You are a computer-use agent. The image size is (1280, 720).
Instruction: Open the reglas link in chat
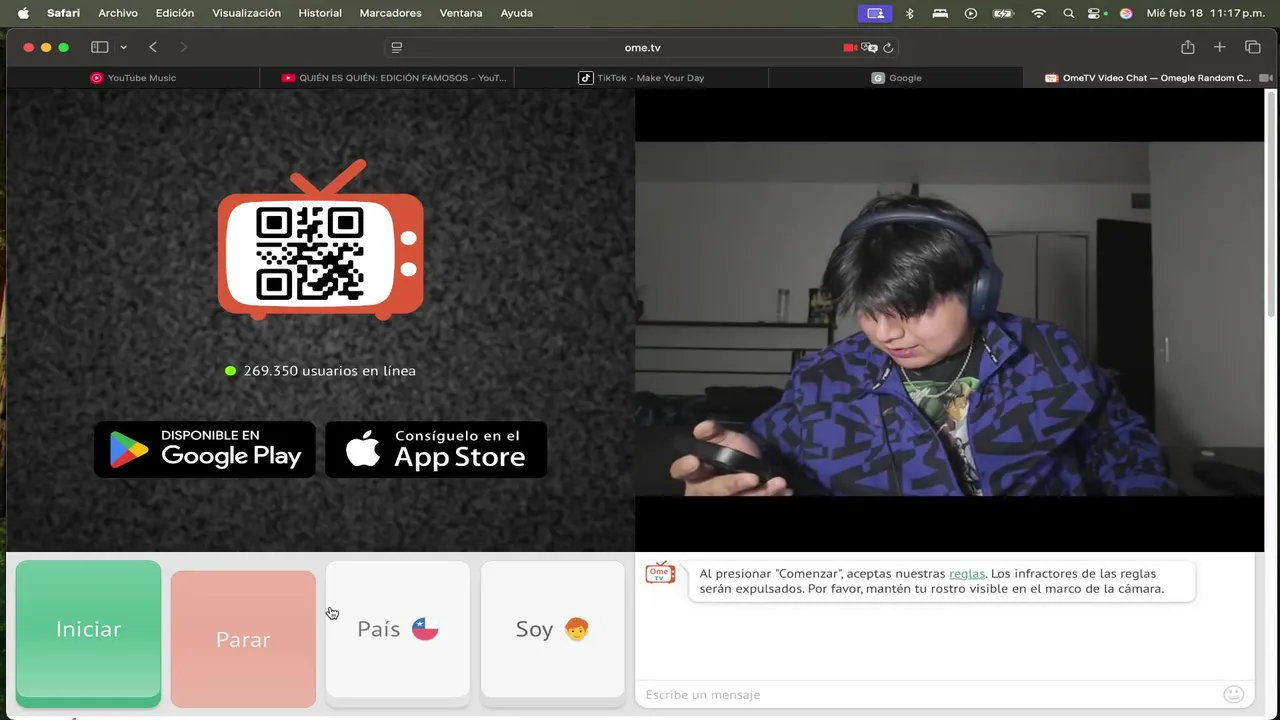[967, 573]
